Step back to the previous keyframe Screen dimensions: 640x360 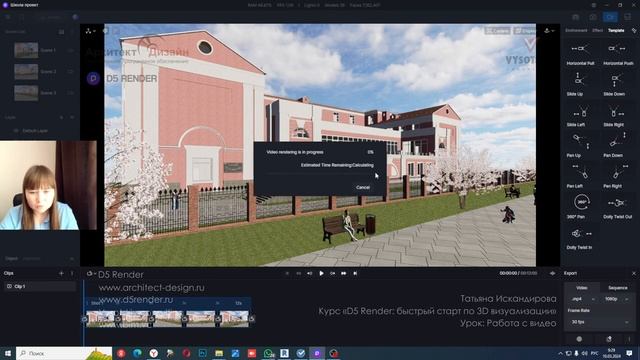[310, 273]
